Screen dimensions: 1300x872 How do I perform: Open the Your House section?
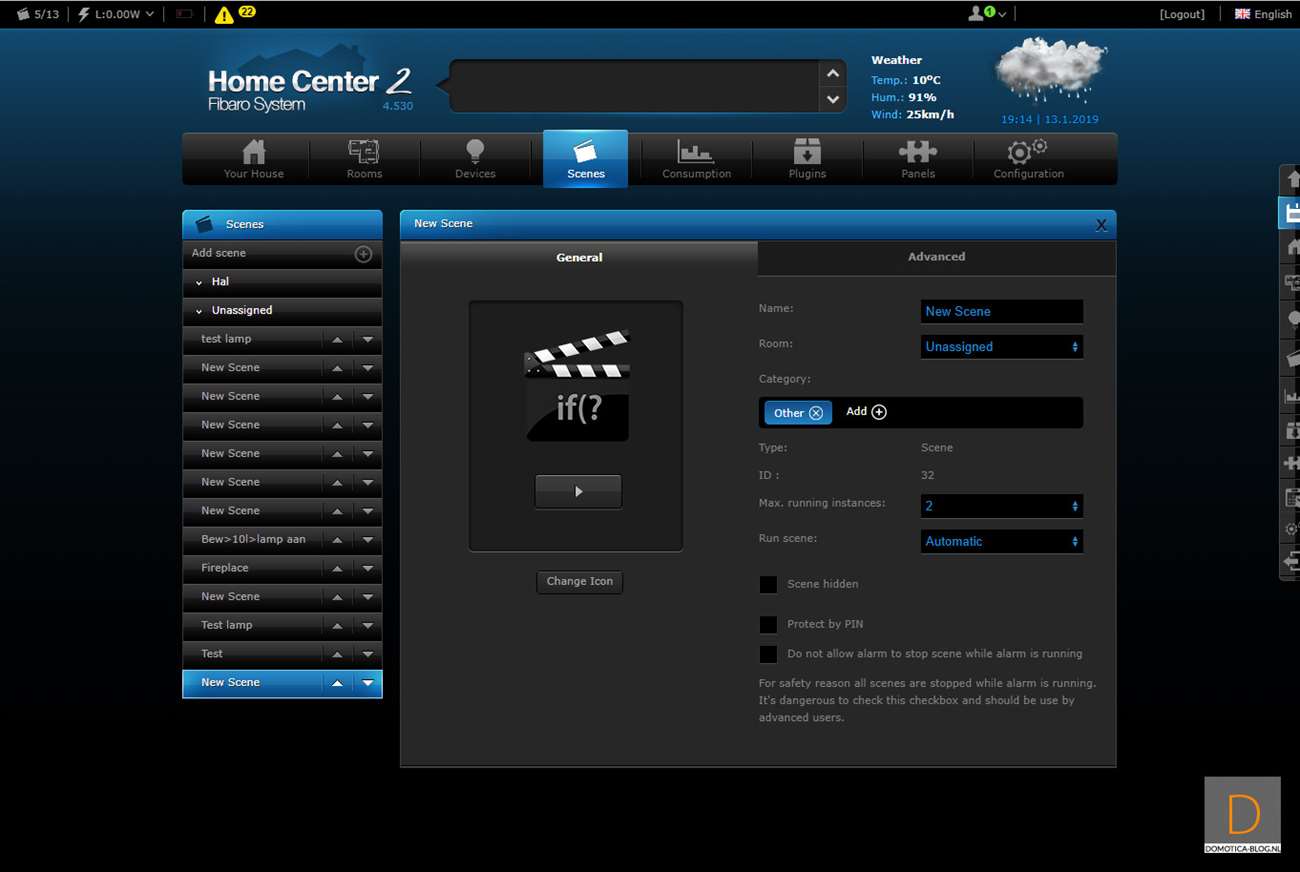coord(254,159)
